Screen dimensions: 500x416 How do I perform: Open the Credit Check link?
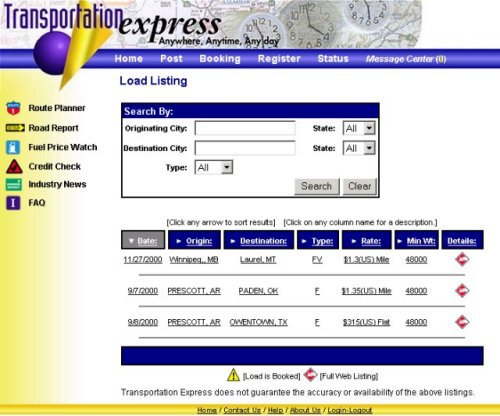[55, 166]
